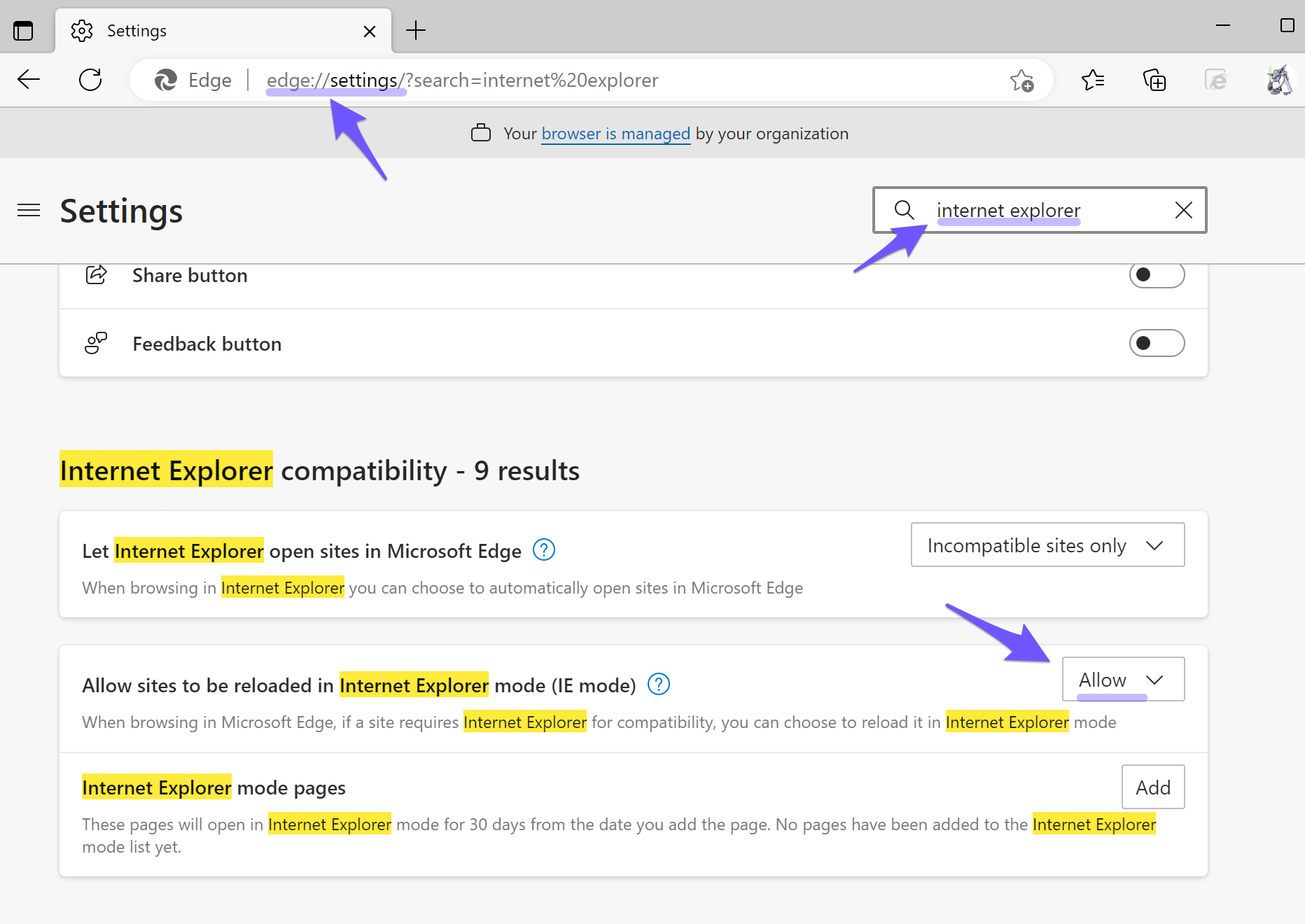Open help for 'Let Internet Explorer open sites'
The image size is (1305, 924).
click(x=544, y=550)
